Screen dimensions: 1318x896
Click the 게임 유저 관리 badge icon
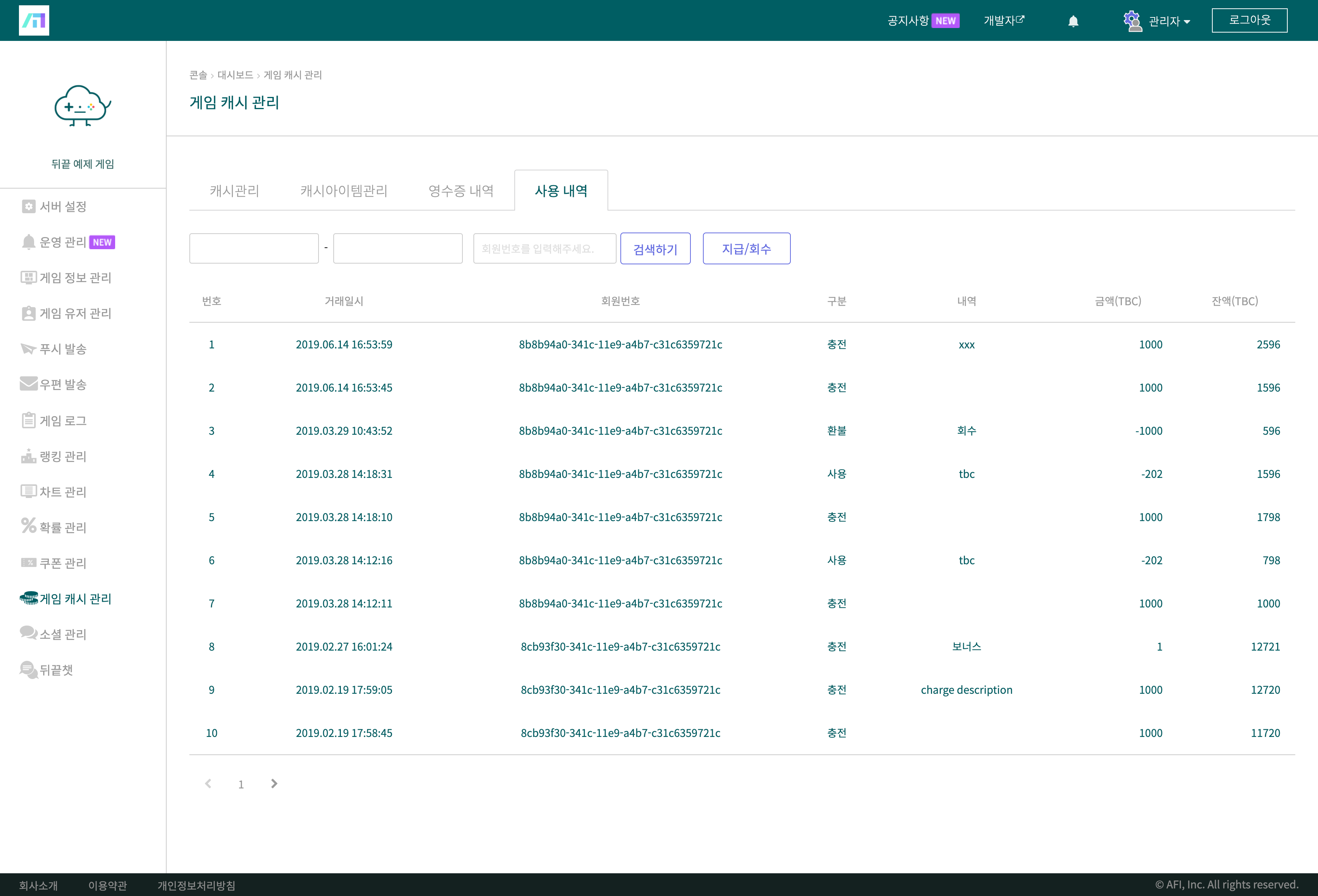click(x=28, y=313)
